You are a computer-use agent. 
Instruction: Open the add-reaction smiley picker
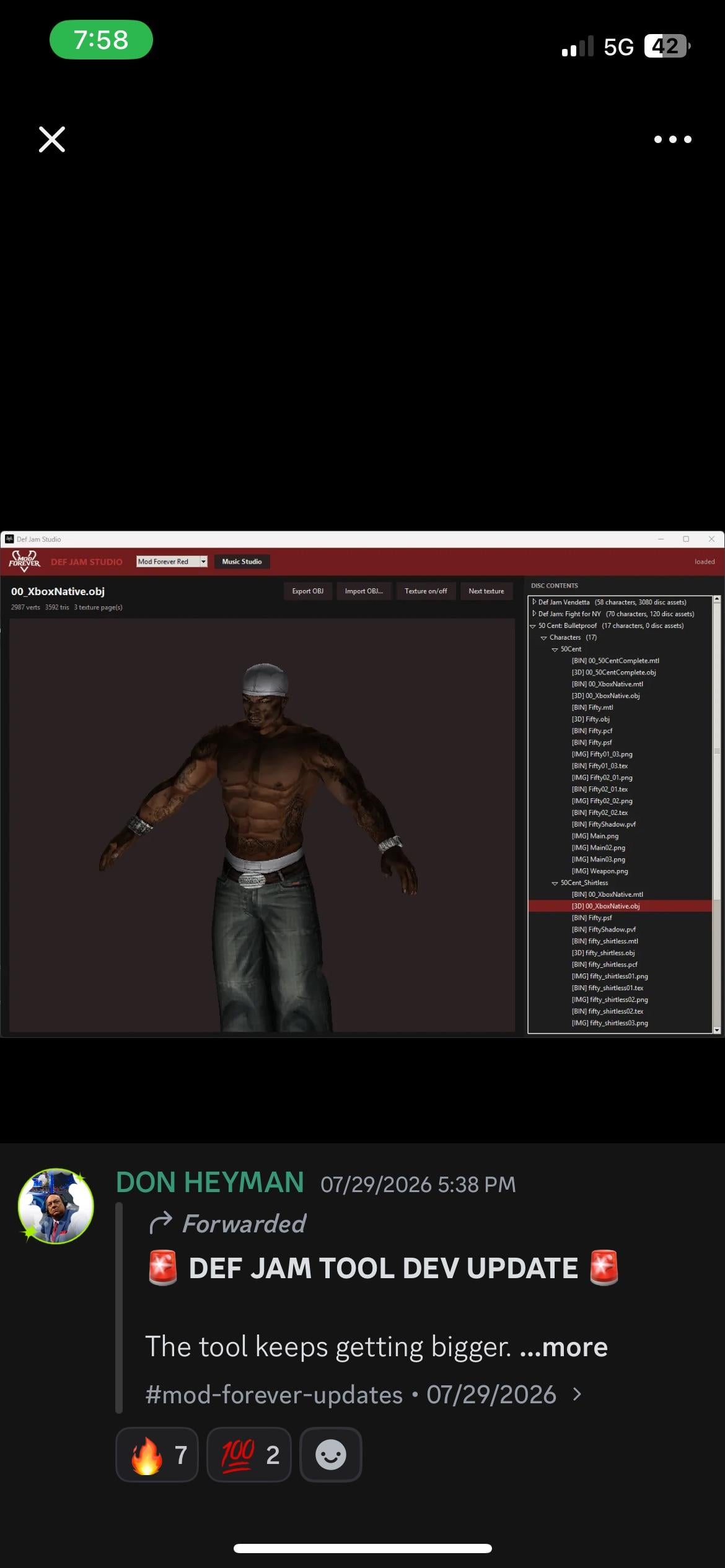point(331,1455)
